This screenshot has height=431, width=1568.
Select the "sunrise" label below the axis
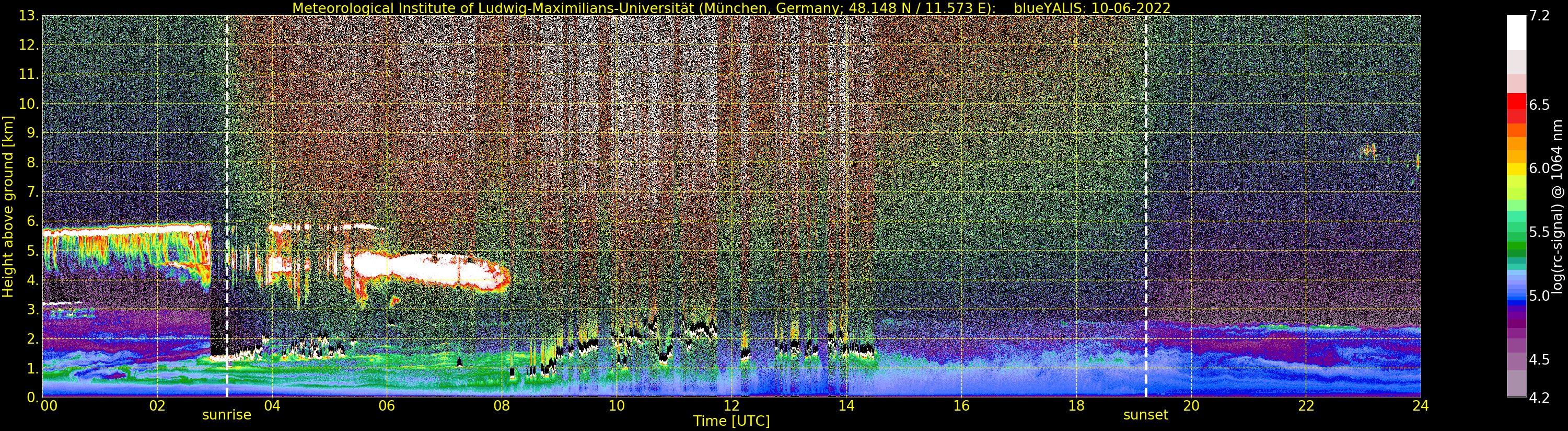(226, 415)
